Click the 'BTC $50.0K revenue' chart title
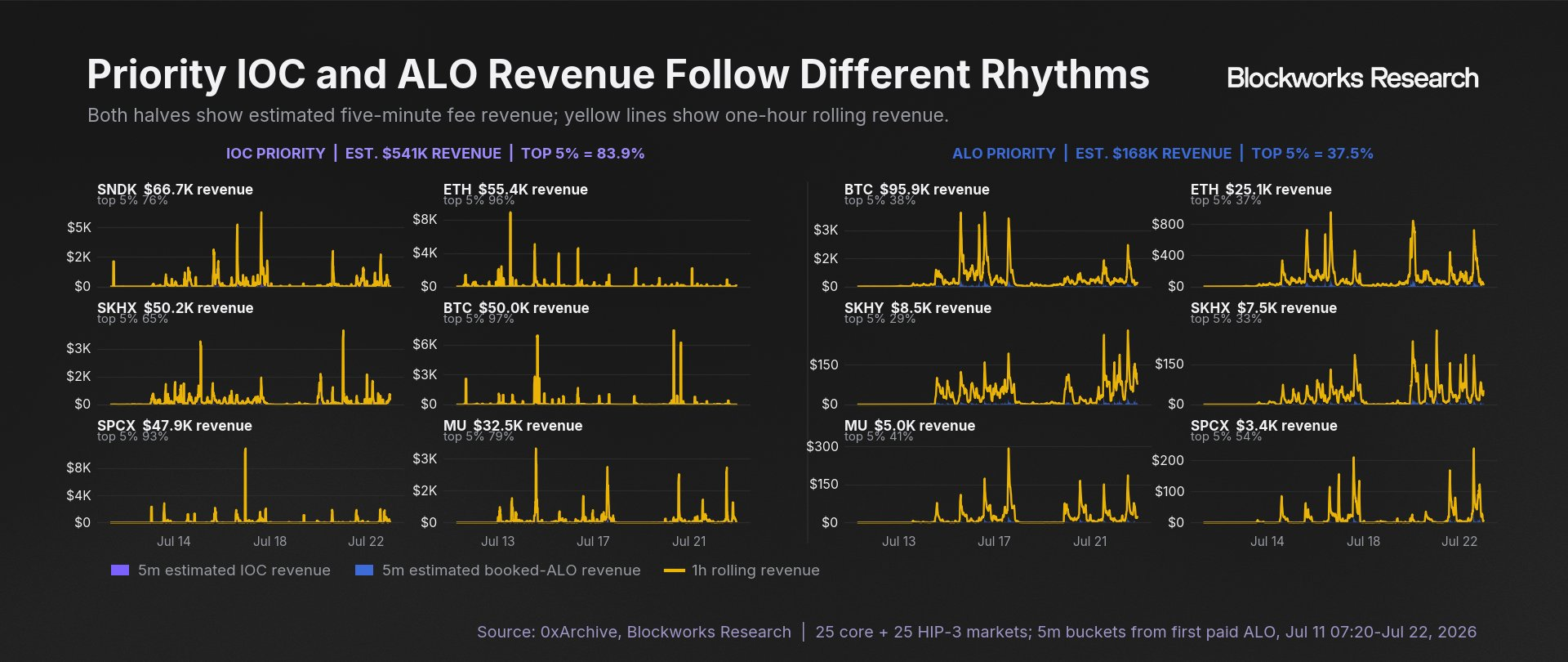The image size is (1568, 662). (x=516, y=307)
